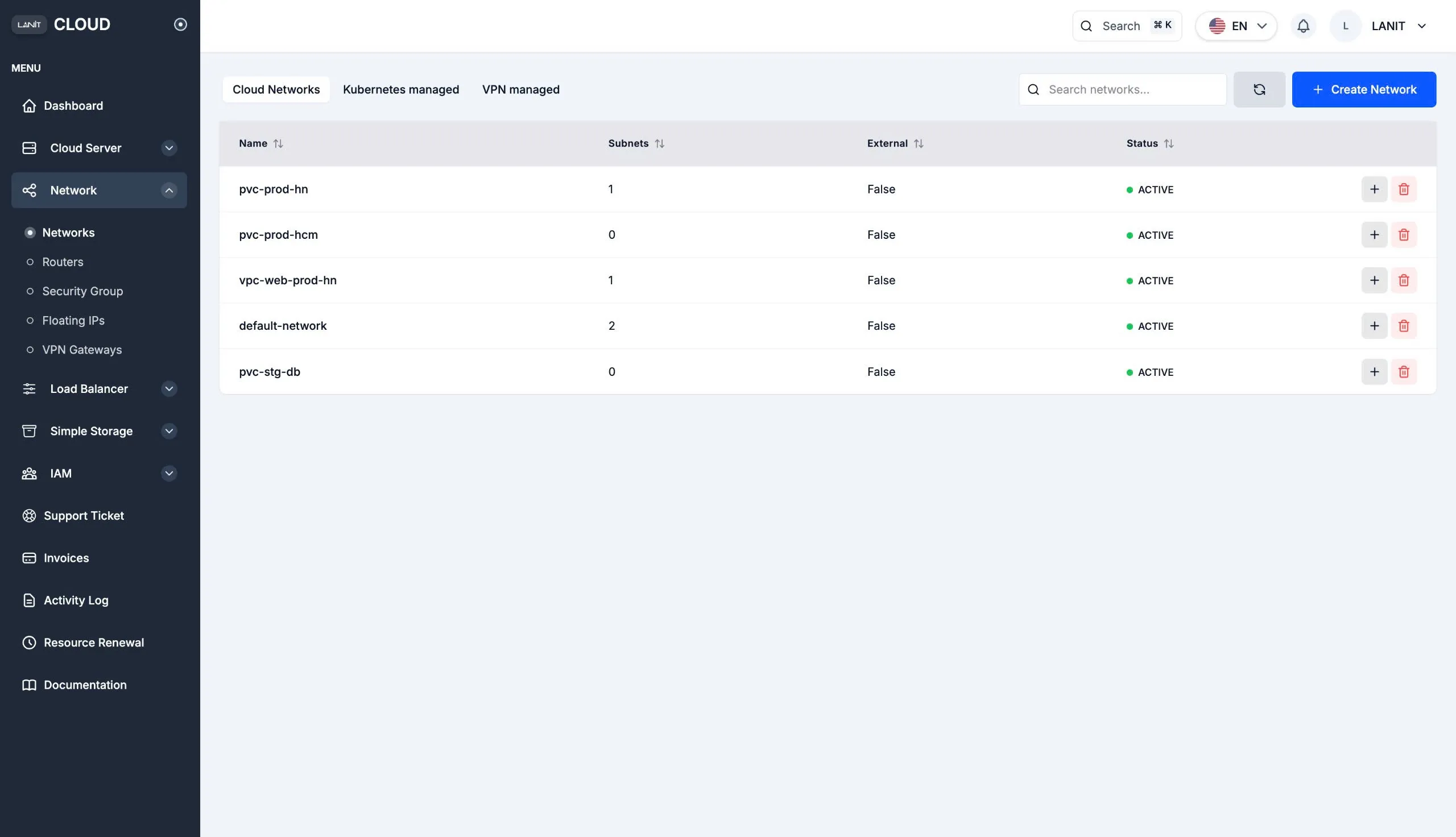
Task: Switch to the Kubernetes managed tab
Action: 400,90
